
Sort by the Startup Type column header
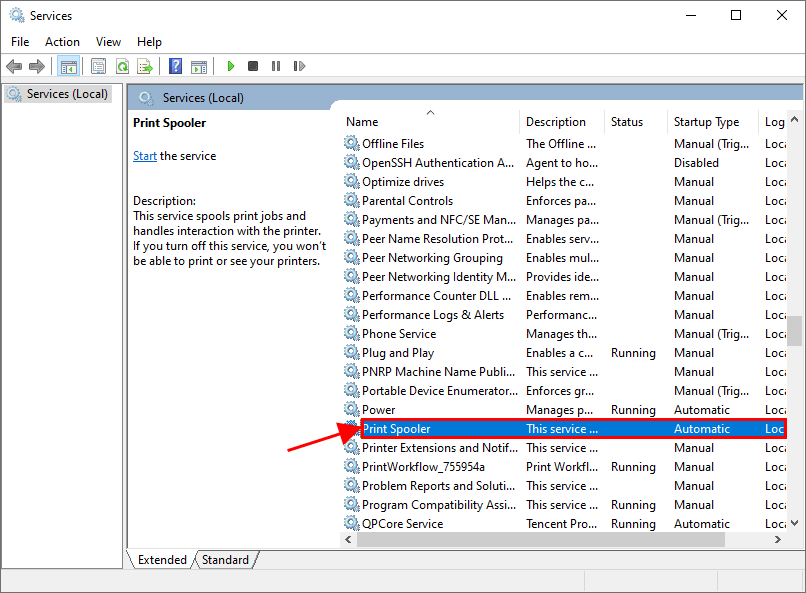(x=706, y=122)
